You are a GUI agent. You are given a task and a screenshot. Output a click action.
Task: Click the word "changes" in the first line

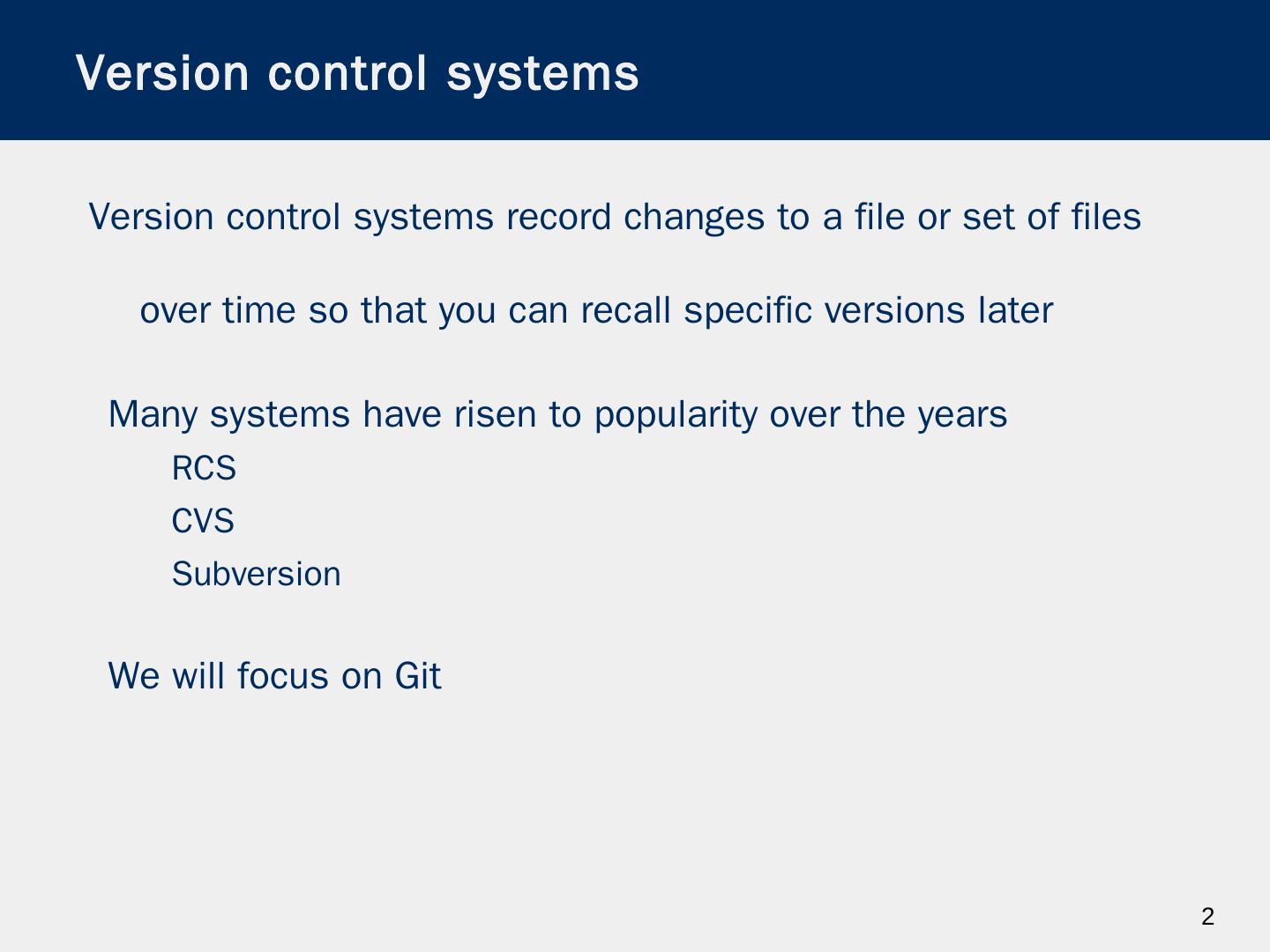point(694,217)
